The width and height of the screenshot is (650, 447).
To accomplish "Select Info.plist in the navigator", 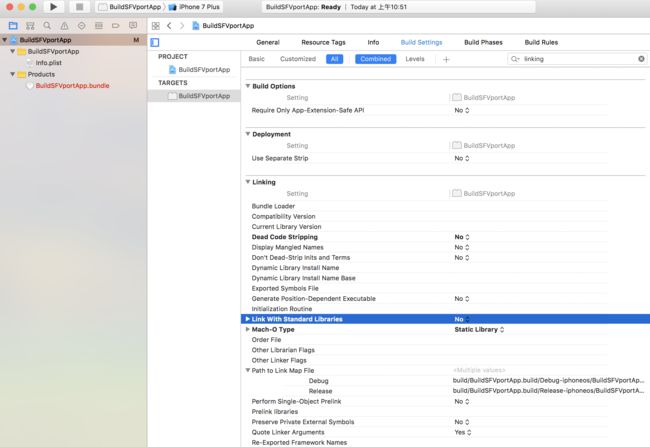I will [49, 63].
